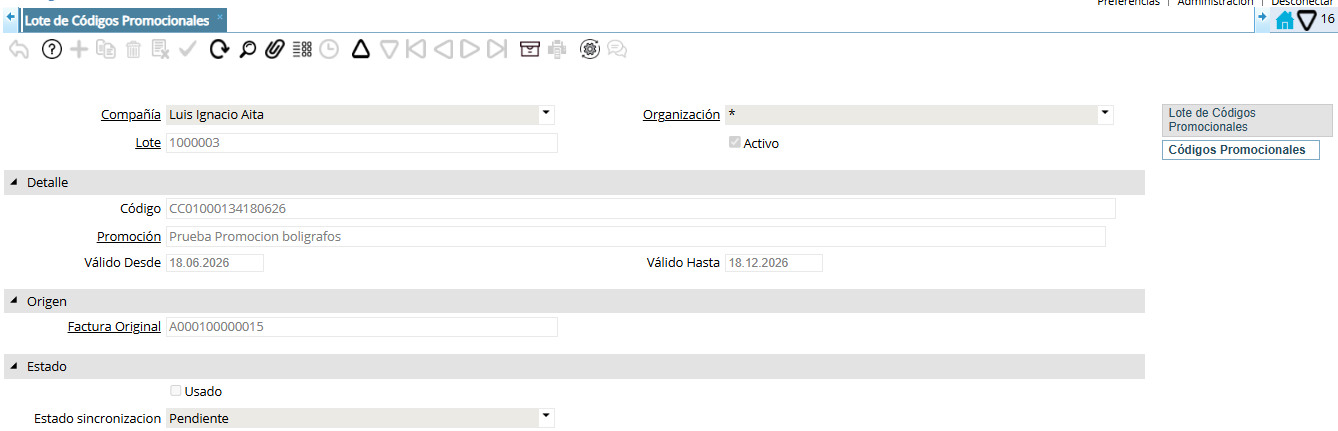Image resolution: width=1338 pixels, height=431 pixels.
Task: Click the Print icon in toolbar
Action: pos(557,49)
